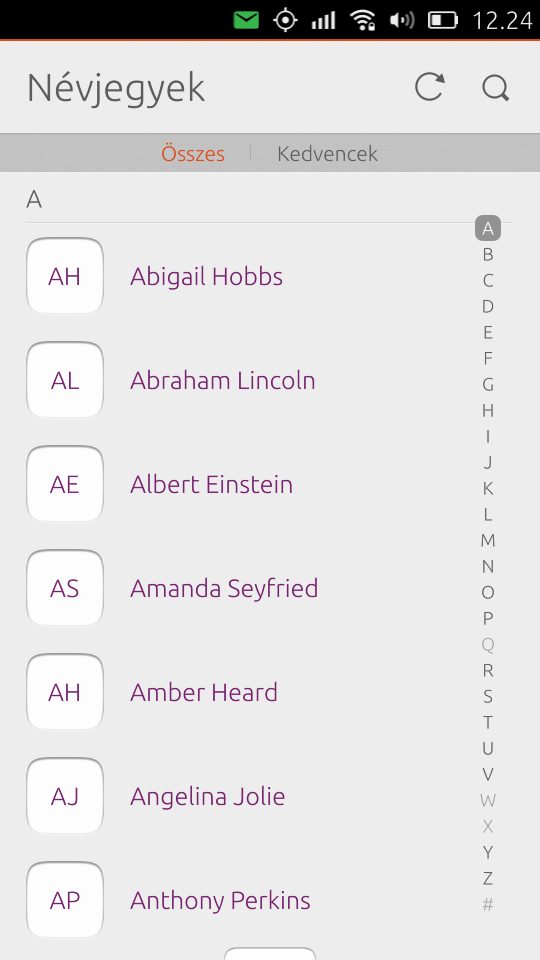Switch to the Kedvencek tab

click(x=327, y=153)
